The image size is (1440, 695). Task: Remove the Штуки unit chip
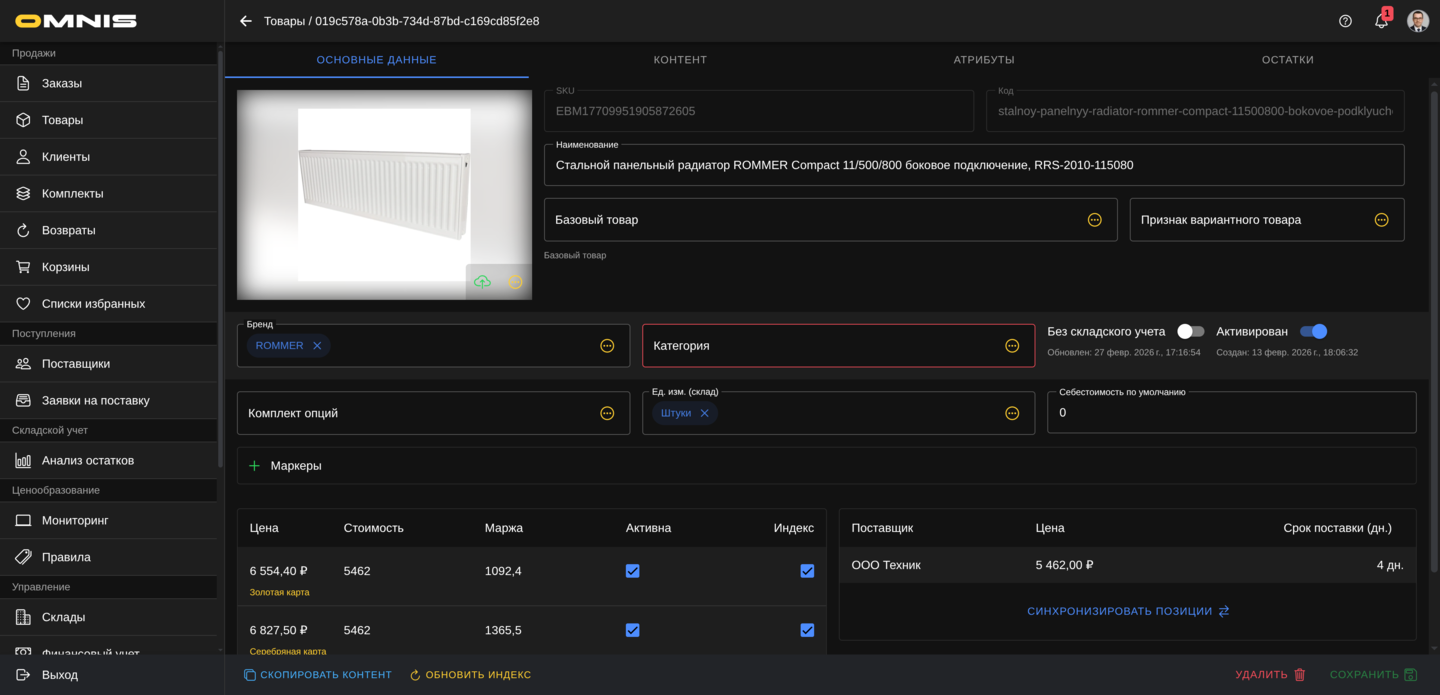pos(704,413)
